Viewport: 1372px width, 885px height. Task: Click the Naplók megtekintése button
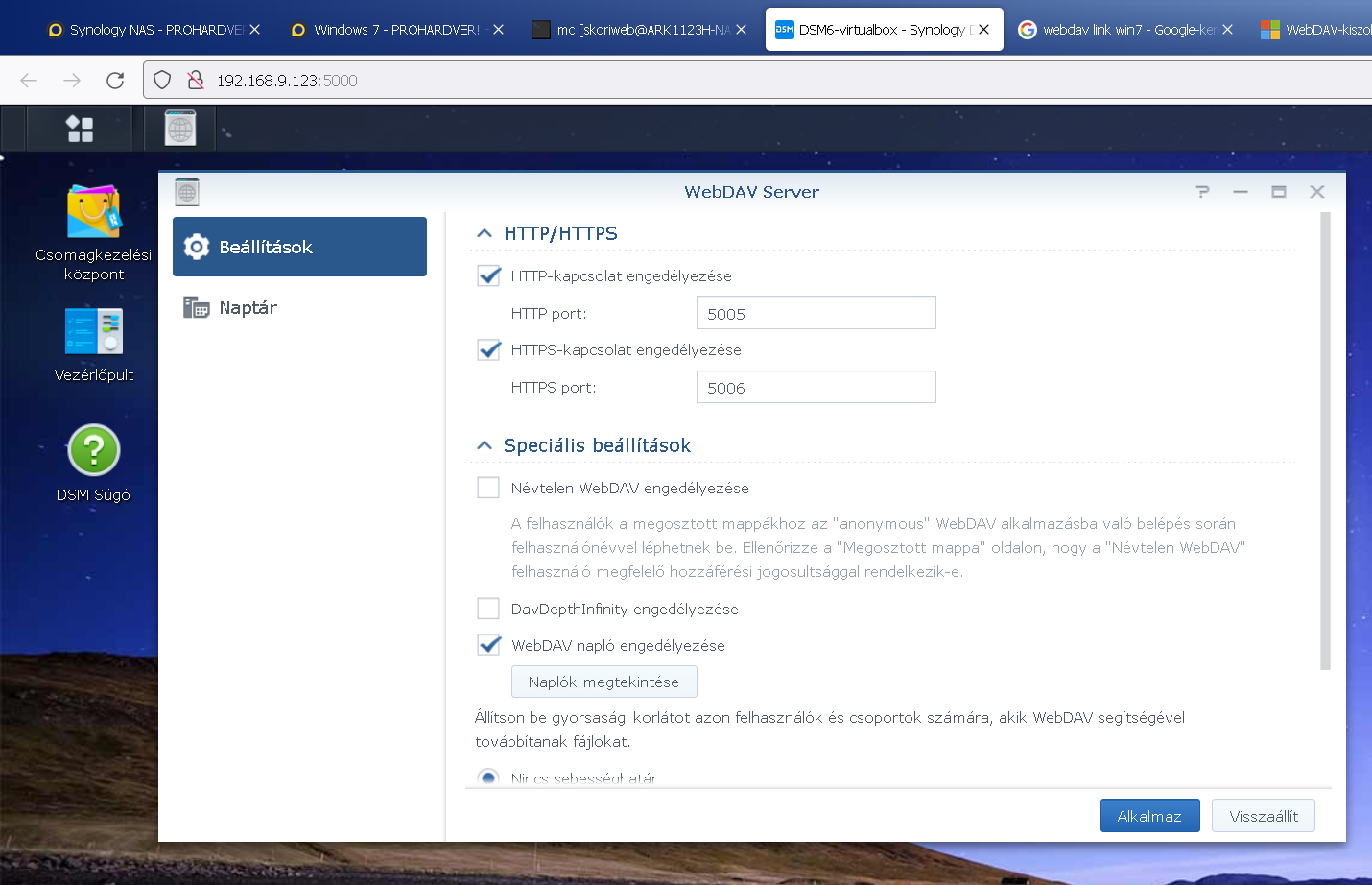pyautogui.click(x=604, y=682)
